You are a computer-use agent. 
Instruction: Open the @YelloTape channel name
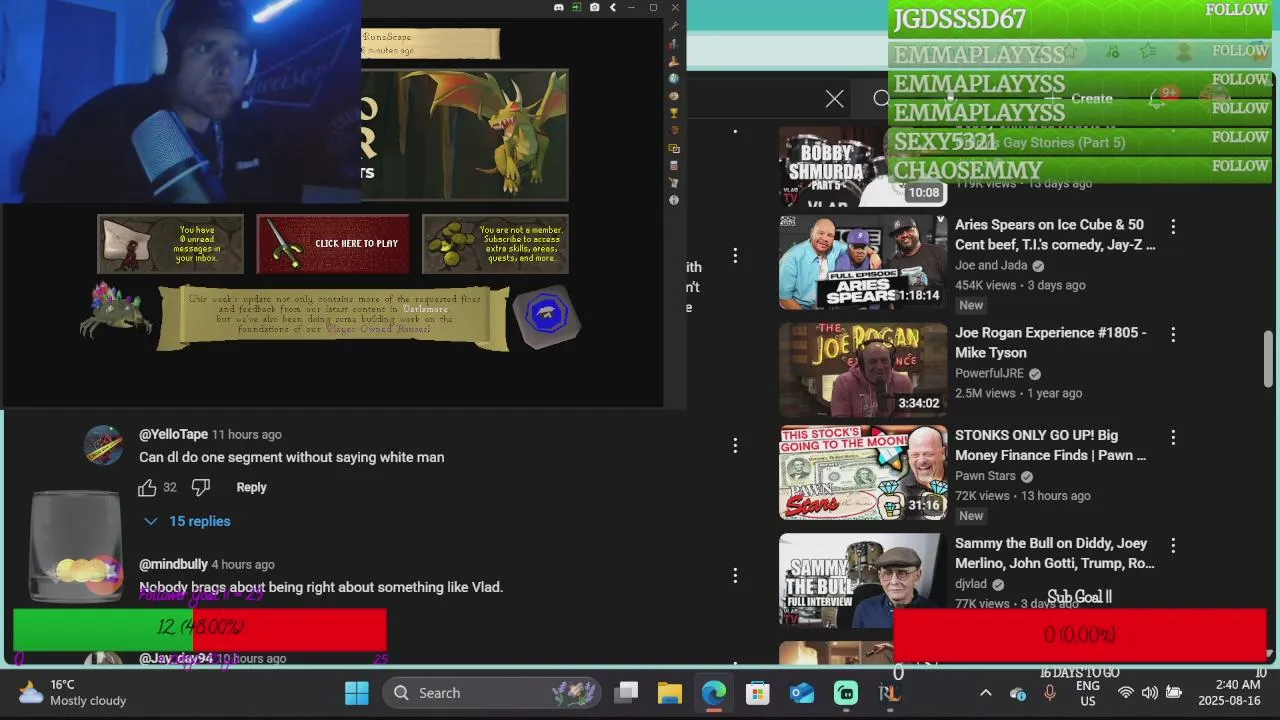point(173,434)
